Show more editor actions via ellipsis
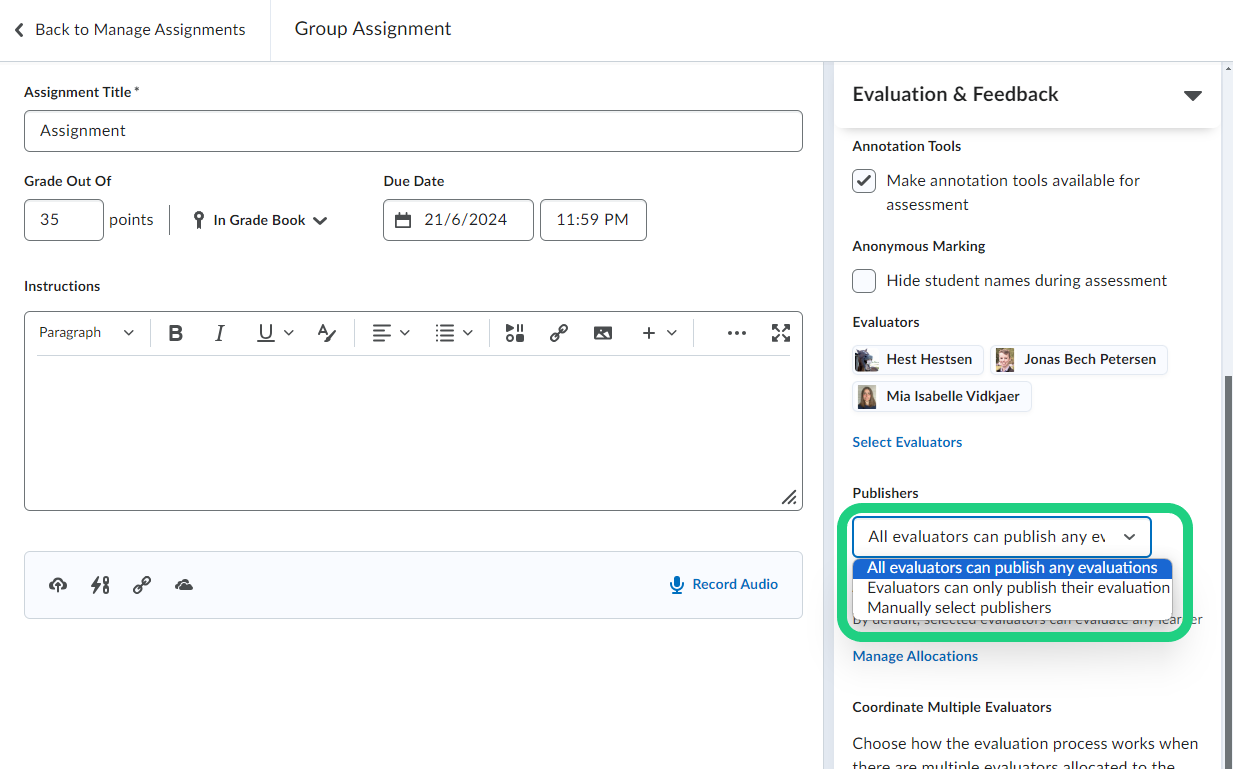This screenshot has width=1233, height=769. click(x=737, y=332)
